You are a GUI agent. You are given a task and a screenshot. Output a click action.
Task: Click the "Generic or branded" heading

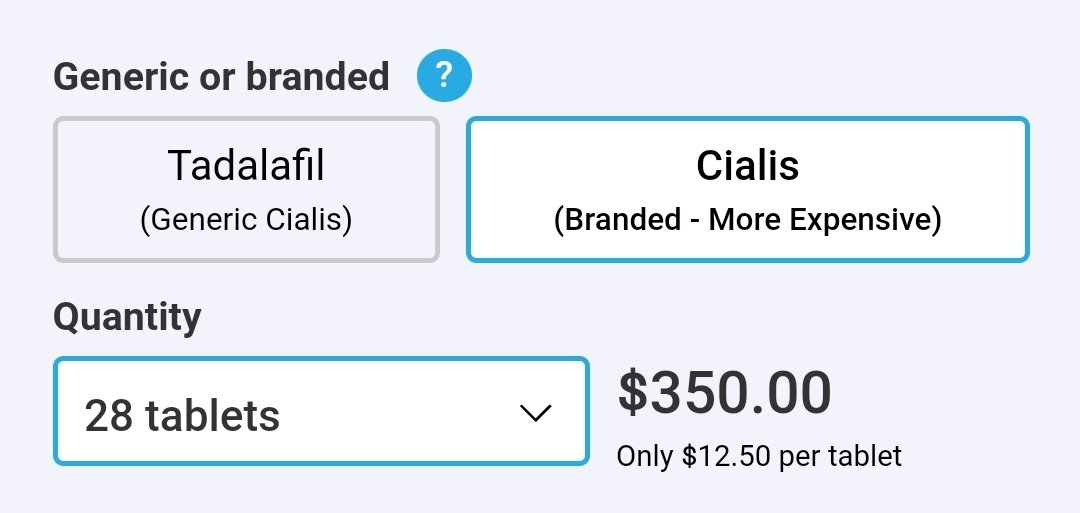(x=221, y=76)
